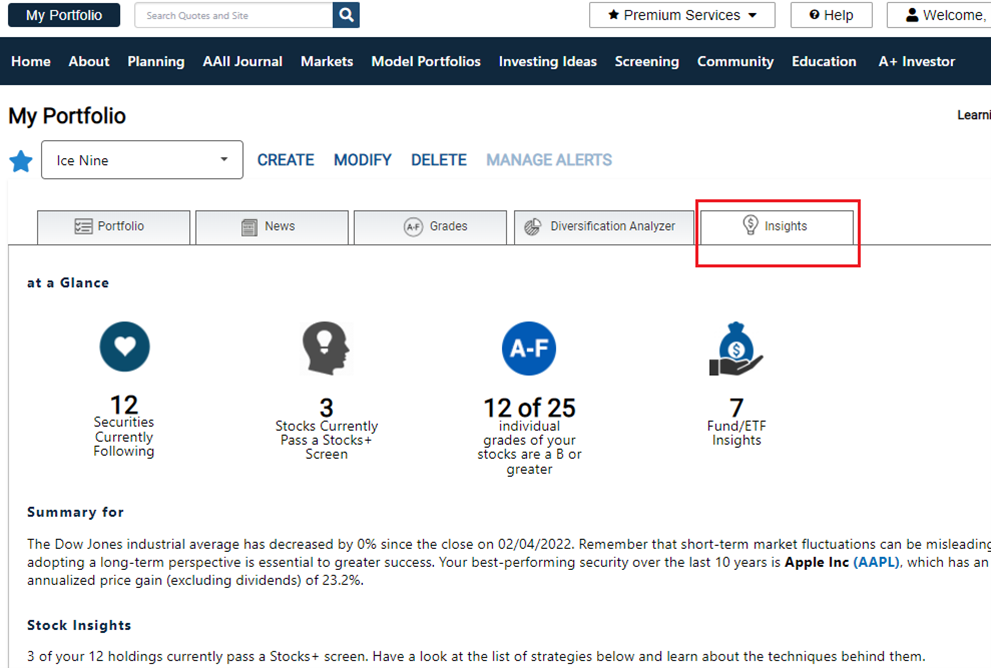Image resolution: width=991 pixels, height=668 pixels.
Task: Click the Help button
Action: pos(831,15)
